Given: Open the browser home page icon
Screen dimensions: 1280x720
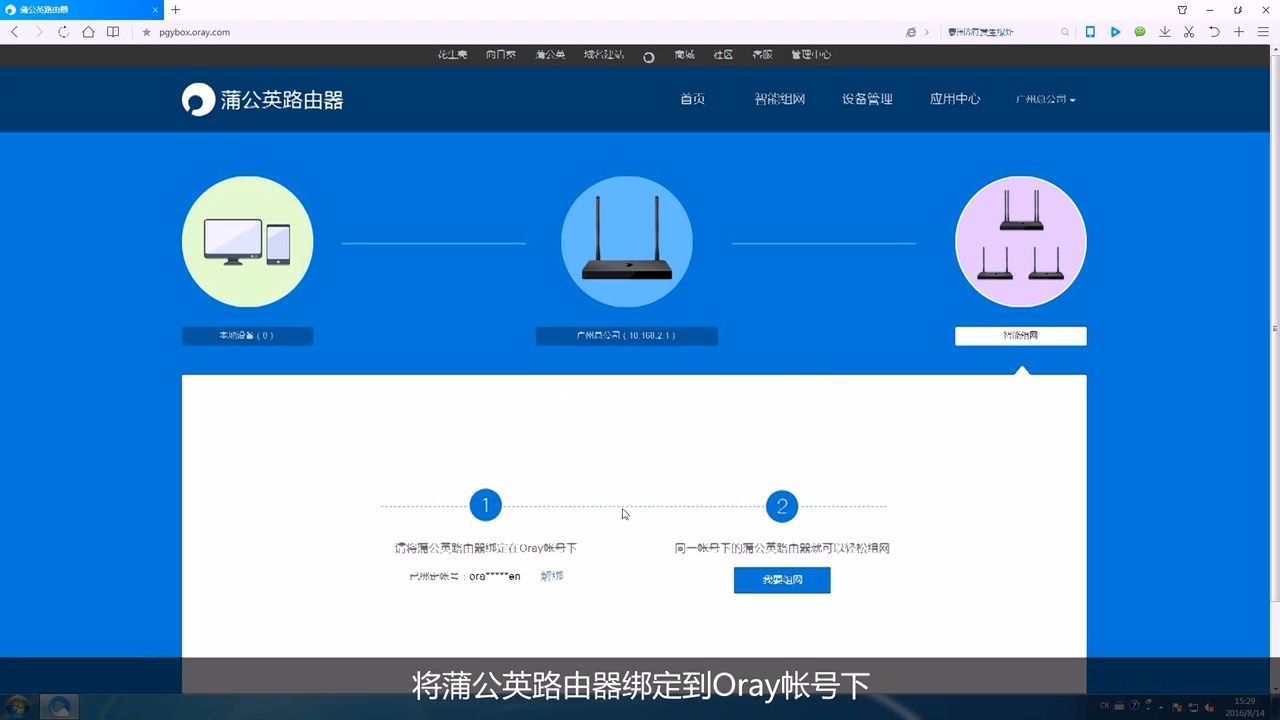Looking at the screenshot, I should click(88, 32).
